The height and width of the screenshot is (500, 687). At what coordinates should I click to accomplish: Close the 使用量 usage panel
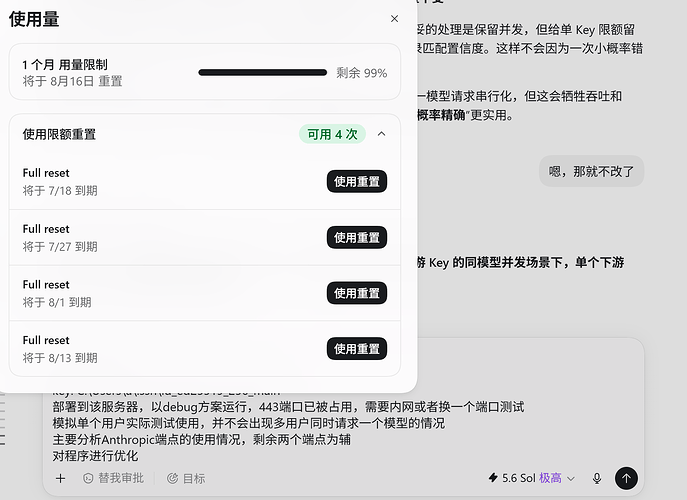tap(394, 18)
